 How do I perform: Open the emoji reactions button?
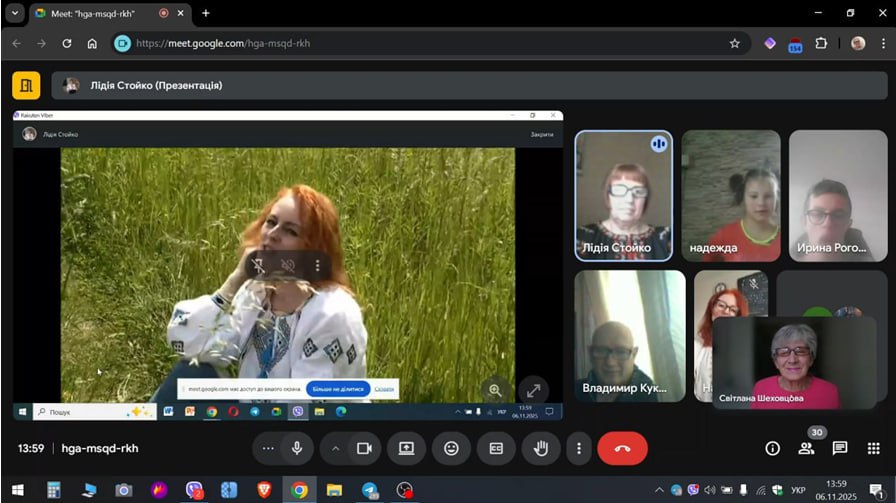click(452, 449)
